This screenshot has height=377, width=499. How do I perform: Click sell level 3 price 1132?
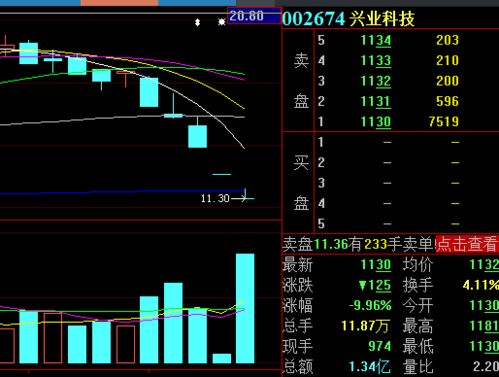[376, 81]
